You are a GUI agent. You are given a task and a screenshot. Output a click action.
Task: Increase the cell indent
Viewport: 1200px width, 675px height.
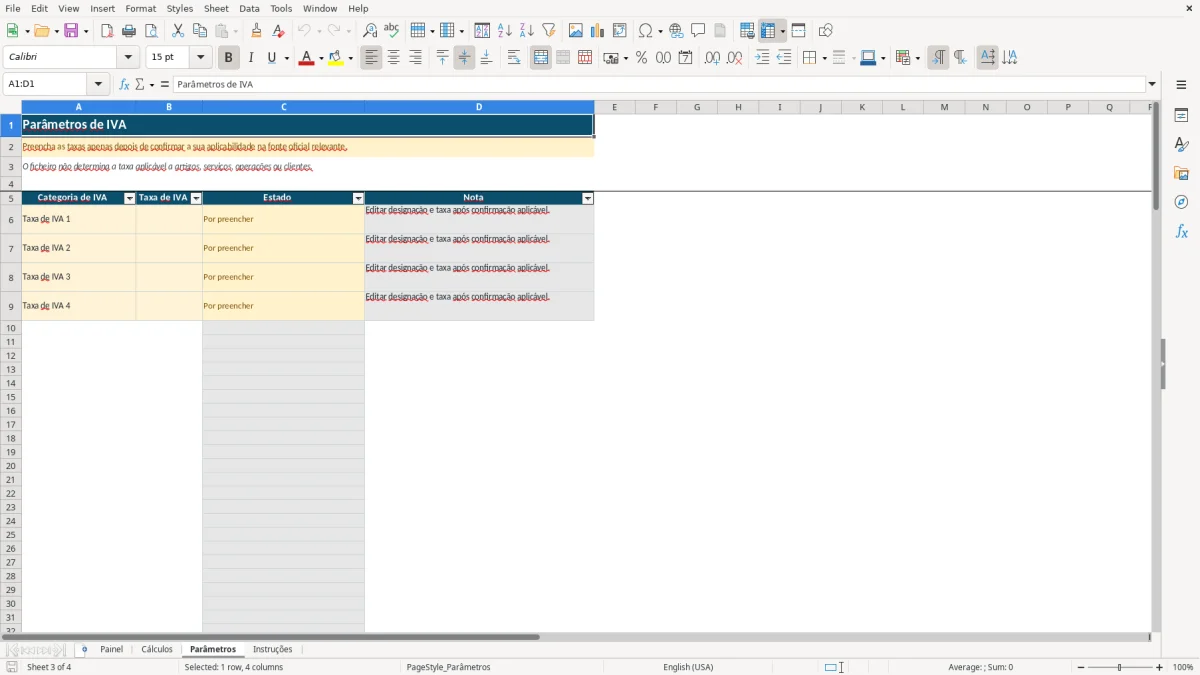click(762, 58)
